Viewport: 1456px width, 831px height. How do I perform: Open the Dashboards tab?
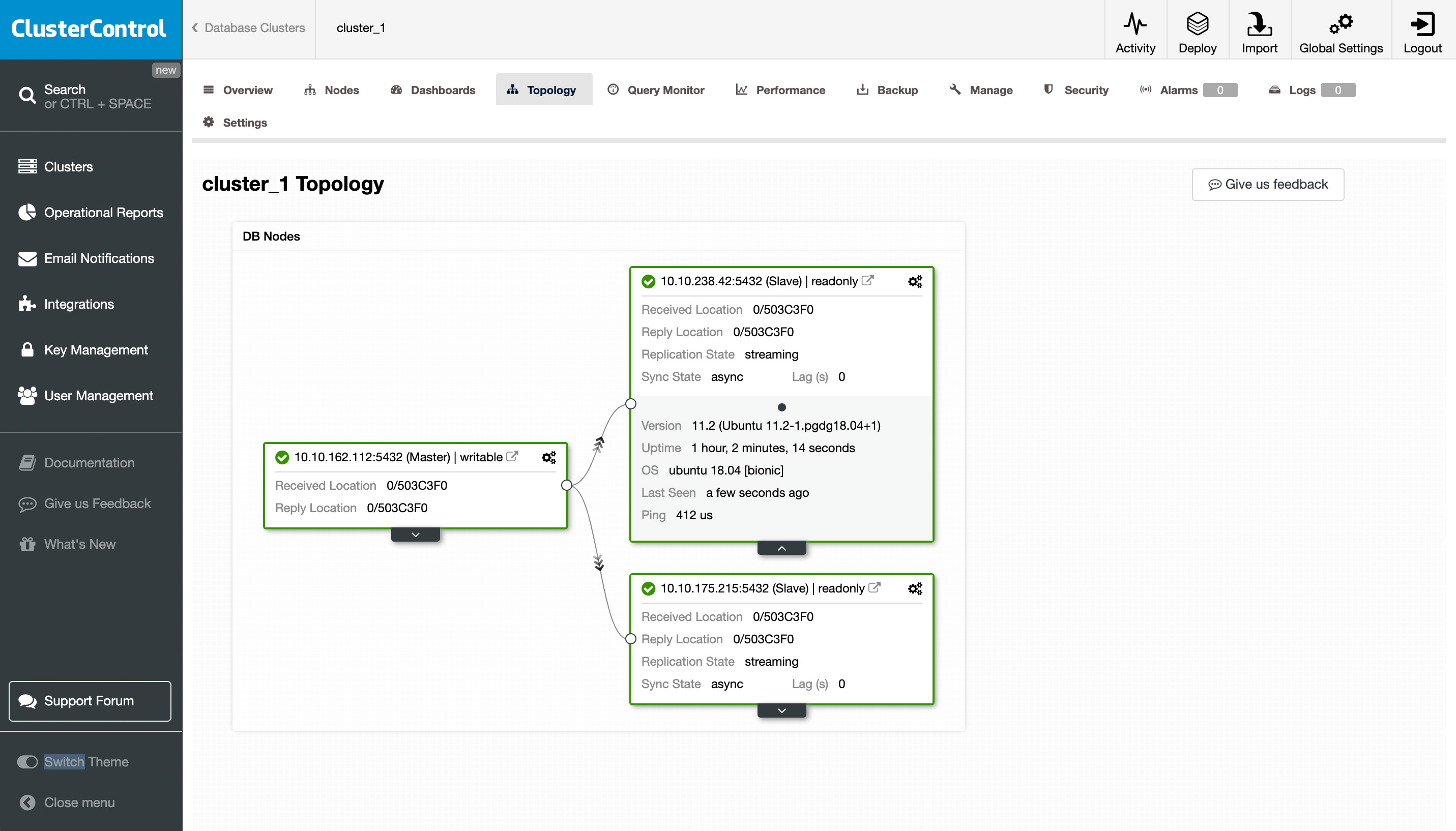(x=432, y=90)
